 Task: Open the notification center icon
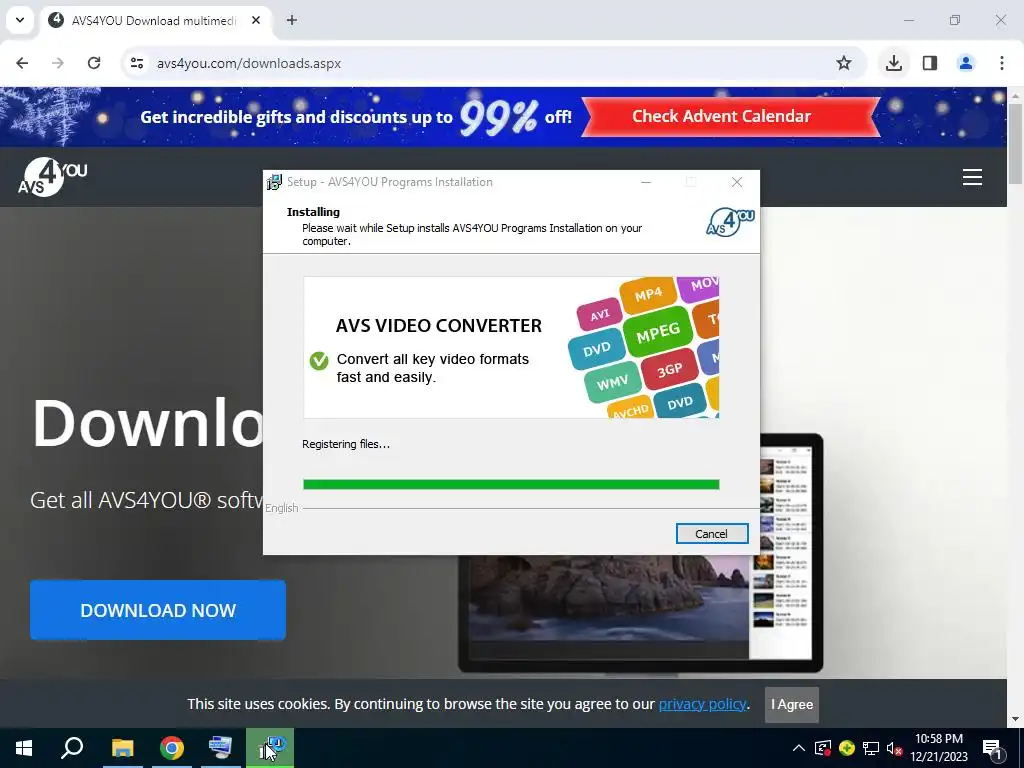tap(992, 748)
